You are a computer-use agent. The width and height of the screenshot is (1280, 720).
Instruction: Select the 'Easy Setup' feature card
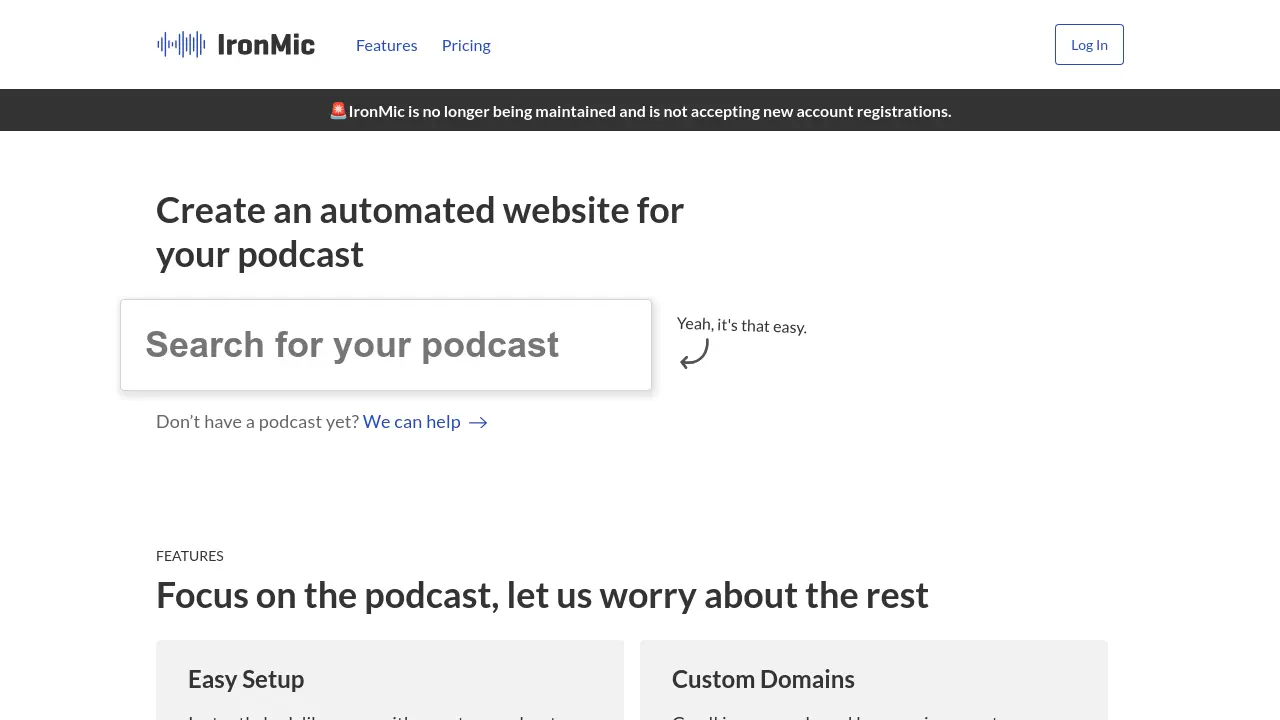coord(390,679)
